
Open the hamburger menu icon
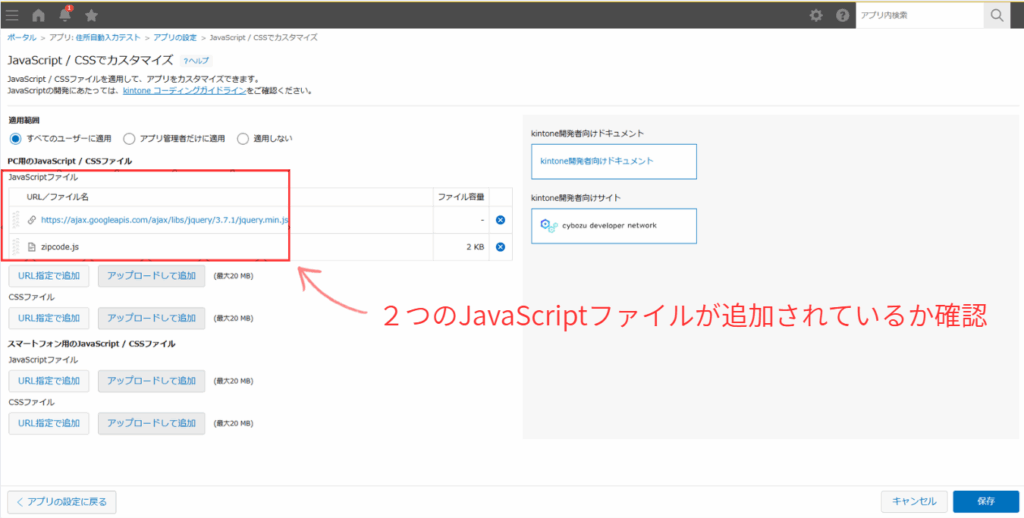[x=12, y=15]
